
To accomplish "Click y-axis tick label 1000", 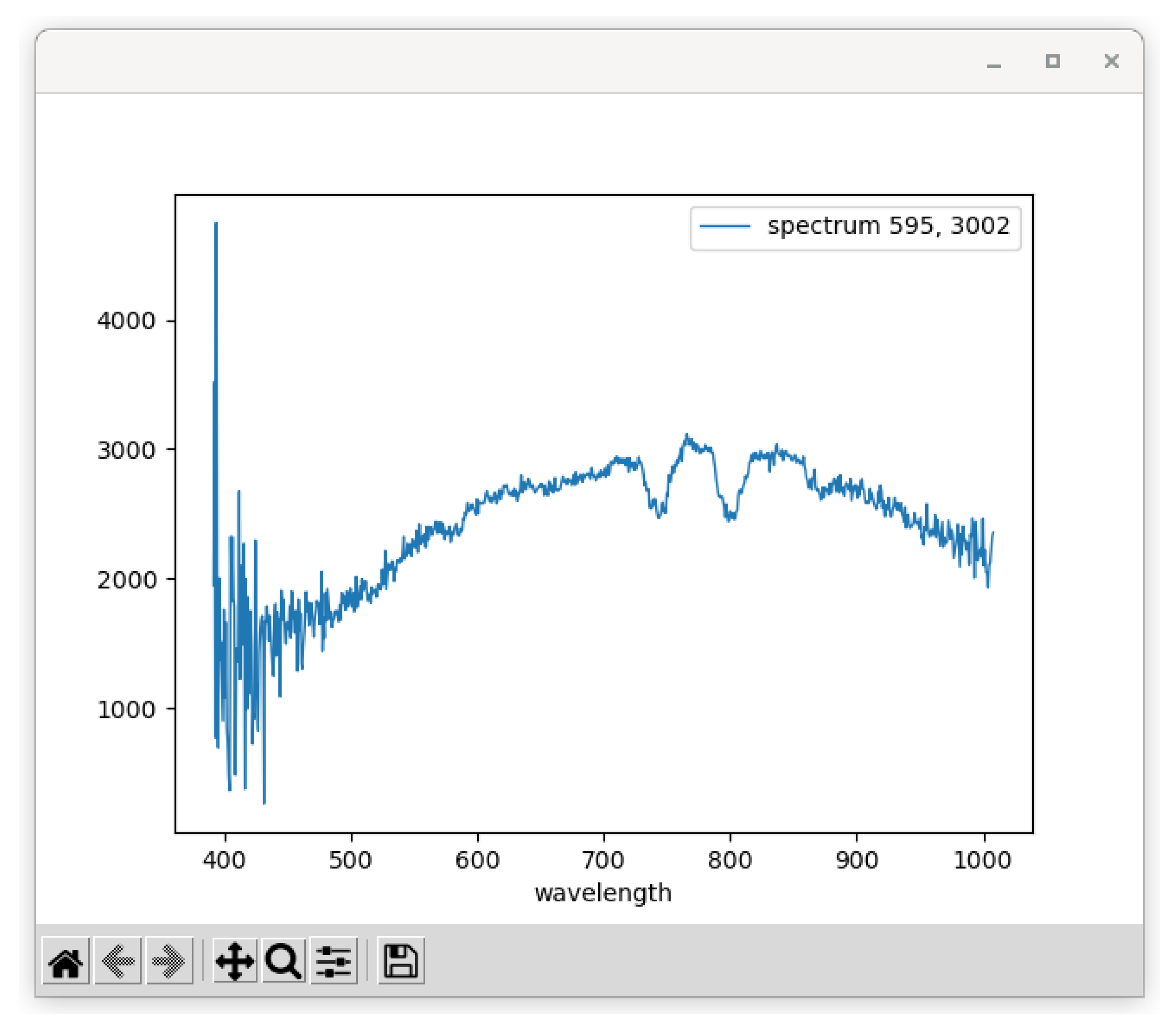I will click(x=126, y=711).
